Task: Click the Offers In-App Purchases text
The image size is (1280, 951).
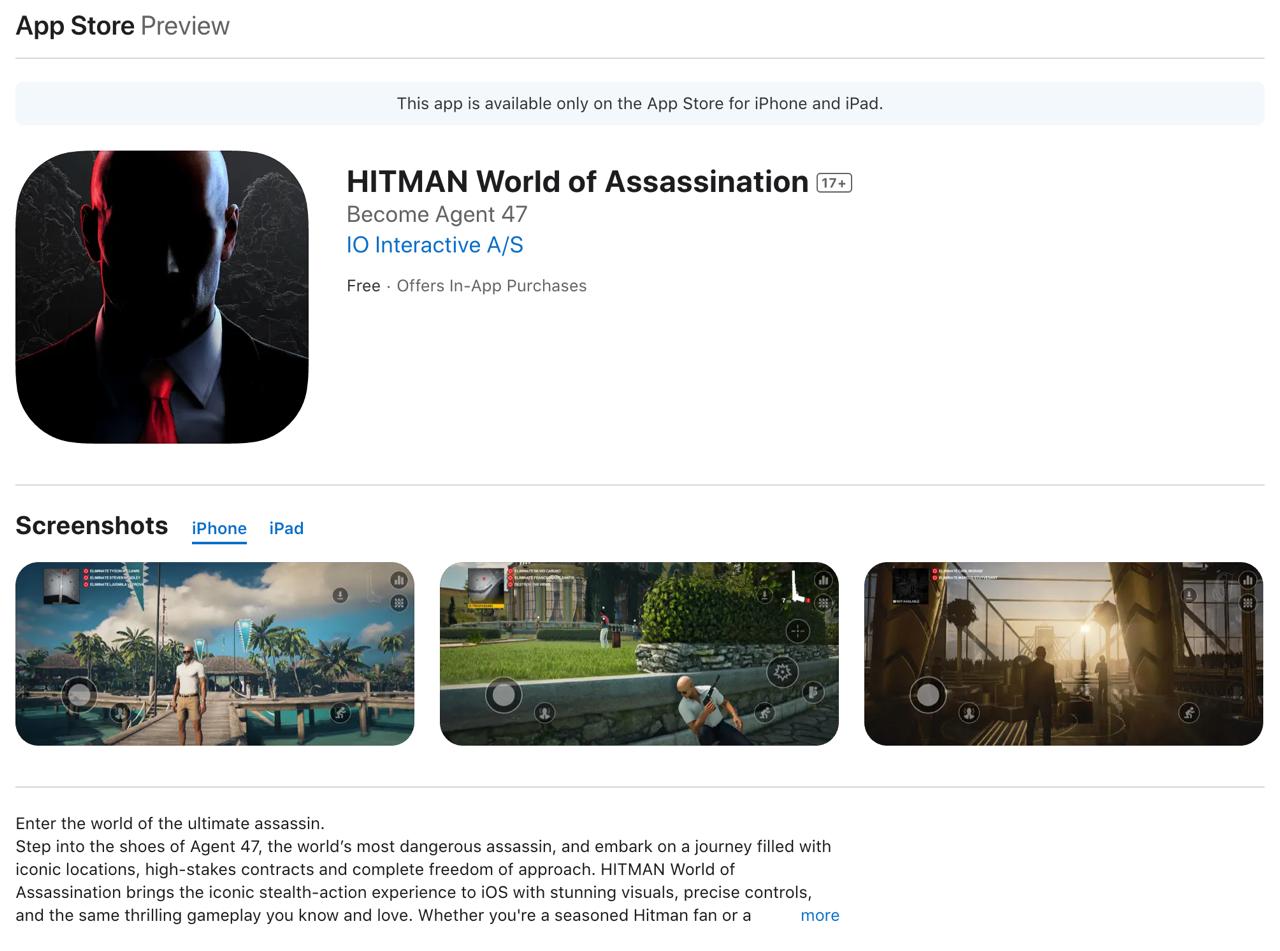Action: pyautogui.click(x=492, y=286)
